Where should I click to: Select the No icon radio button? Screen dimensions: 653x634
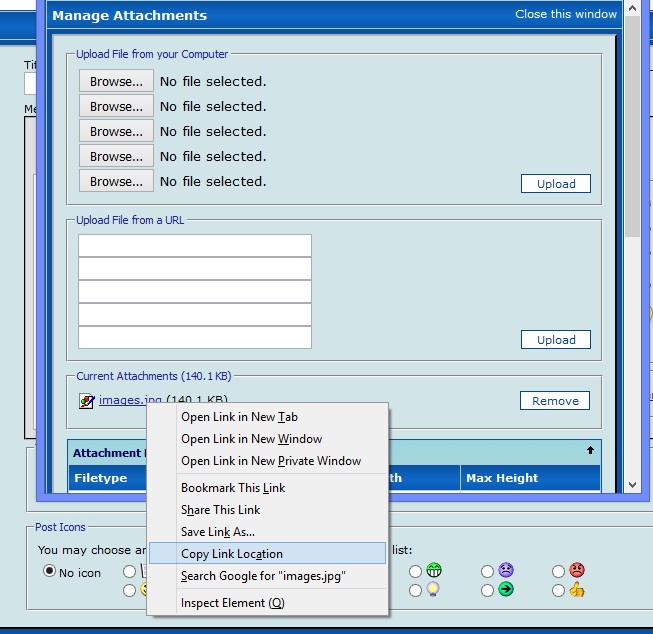coord(49,570)
